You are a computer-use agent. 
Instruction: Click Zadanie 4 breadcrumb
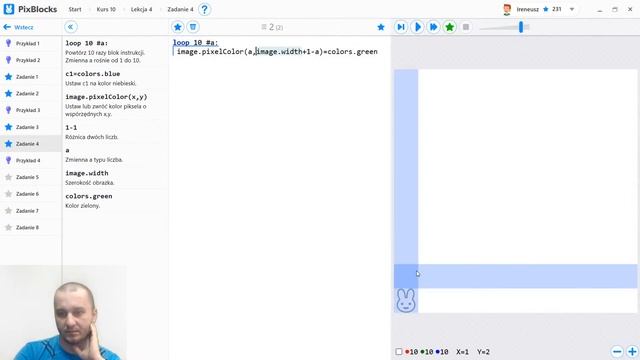coord(180,9)
